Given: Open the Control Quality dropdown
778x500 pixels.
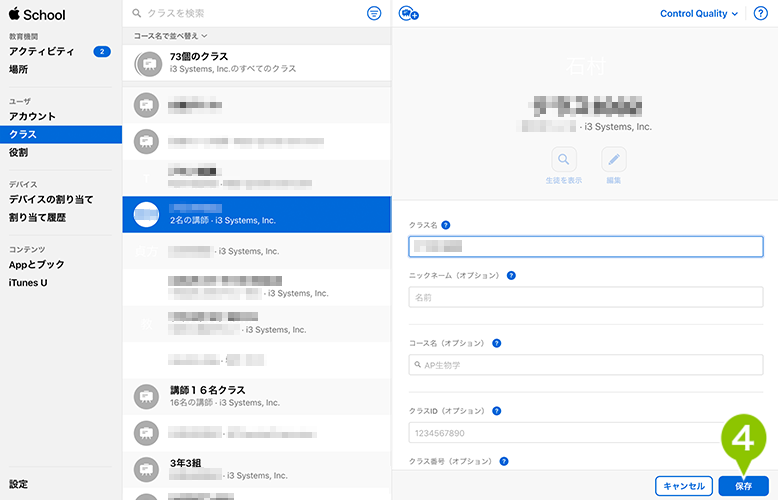Looking at the screenshot, I should (x=699, y=14).
